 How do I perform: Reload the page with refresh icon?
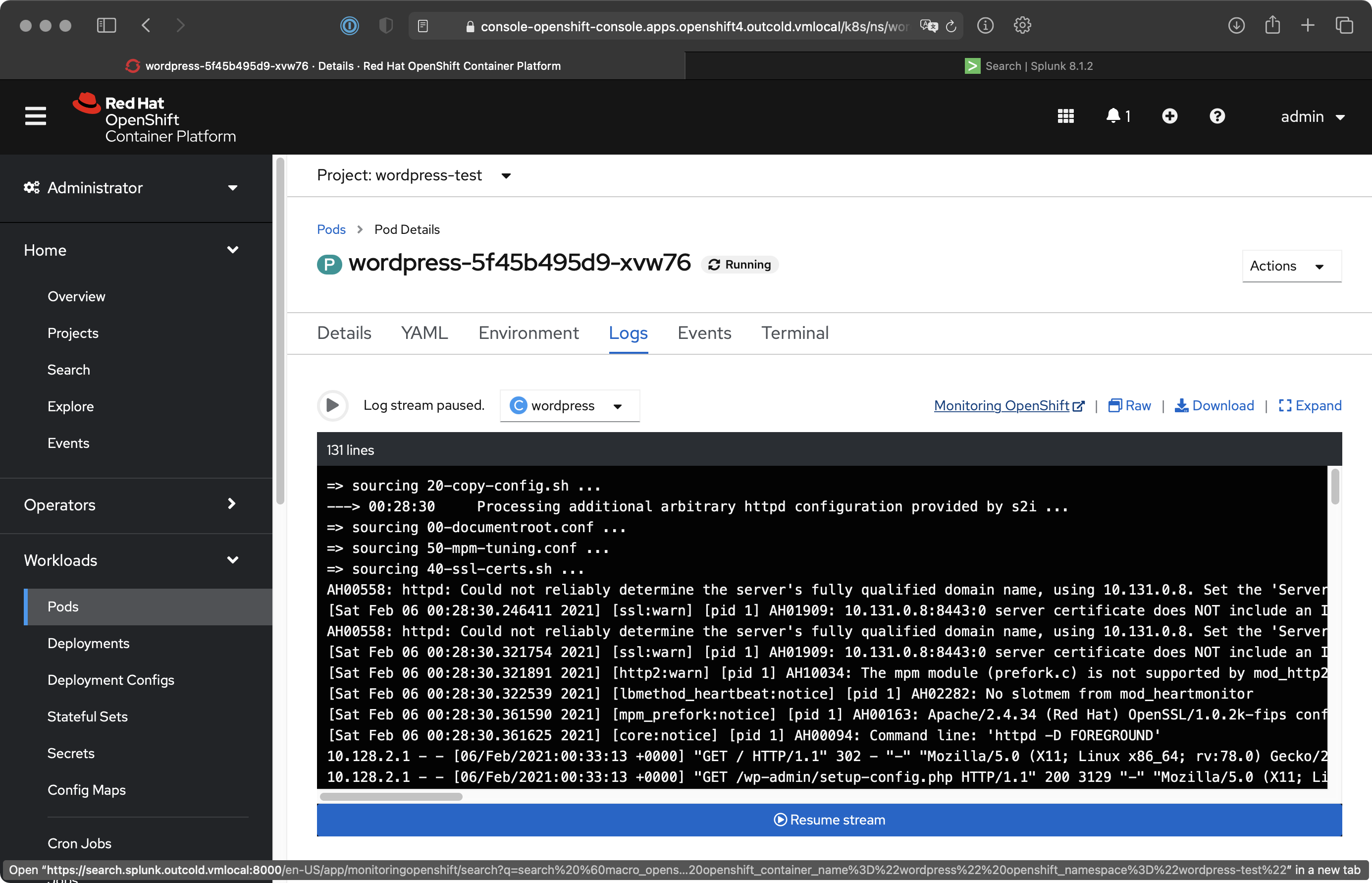951,26
